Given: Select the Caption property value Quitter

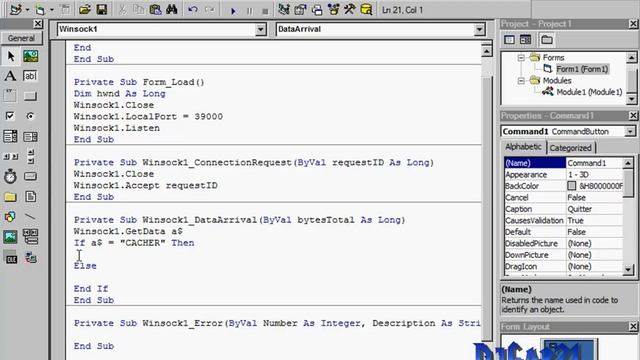Looking at the screenshot, I should (594, 209).
